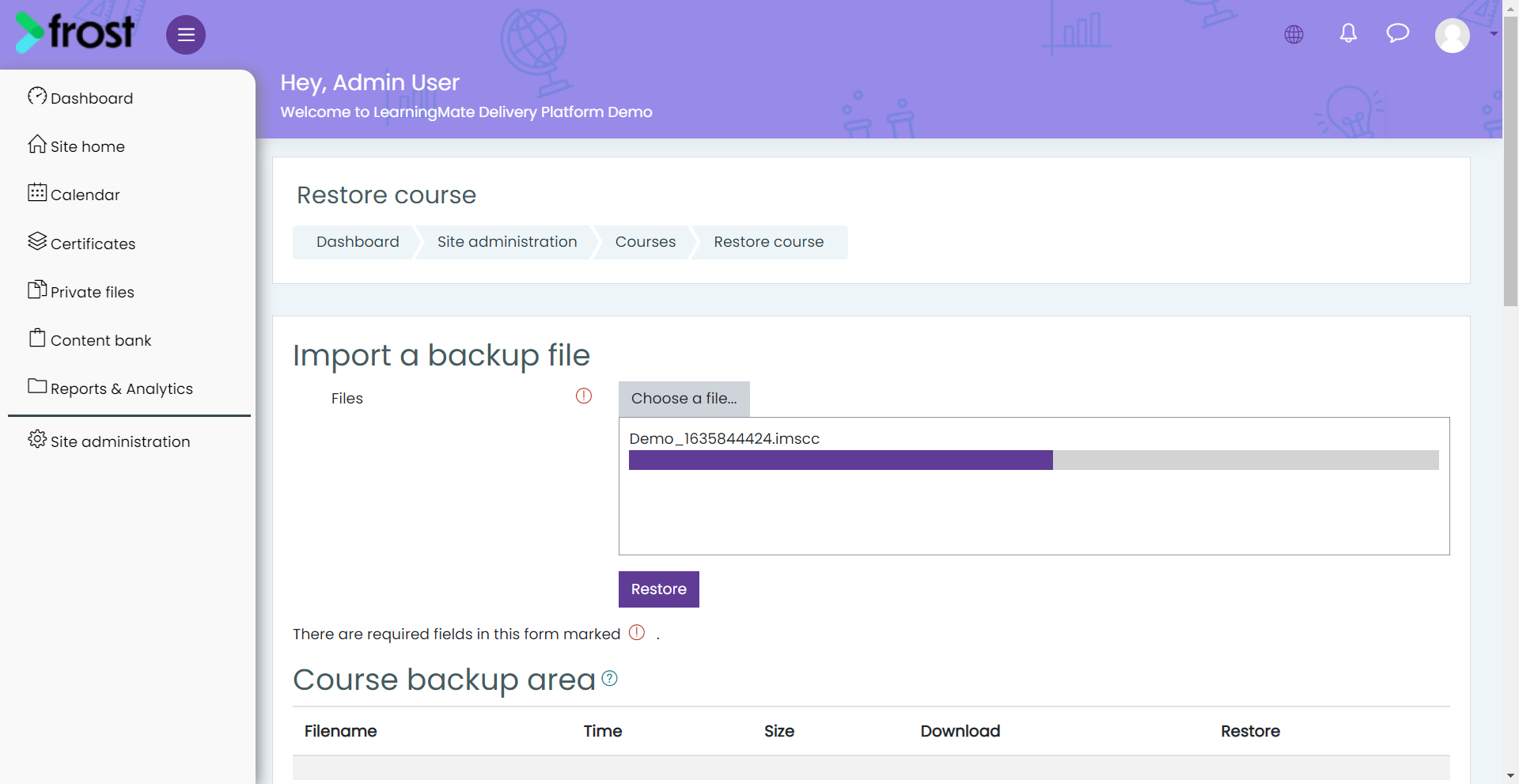Expand the user menu dropdown arrow
1519x784 pixels.
1494,34
